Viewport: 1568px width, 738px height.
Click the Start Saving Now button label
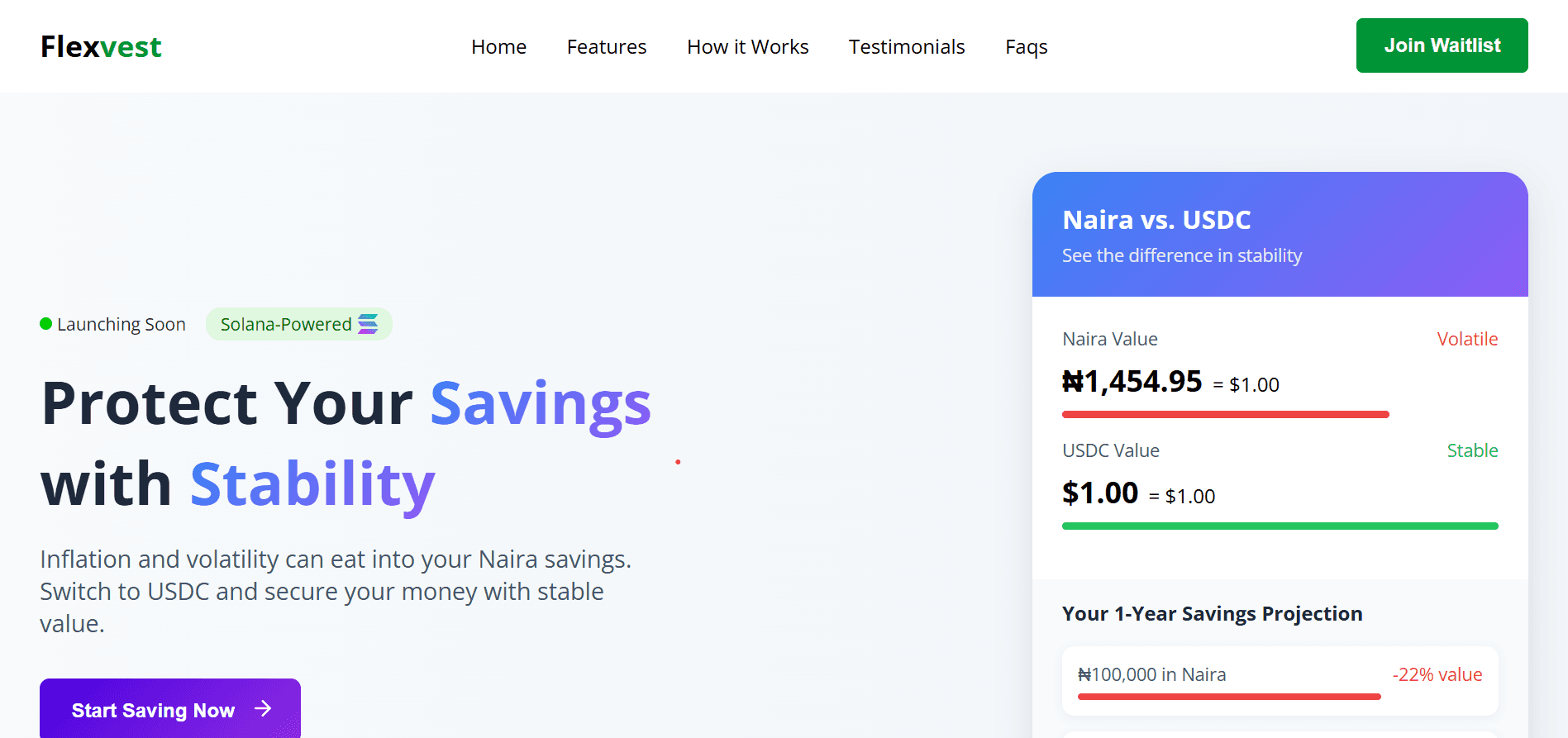tap(153, 711)
